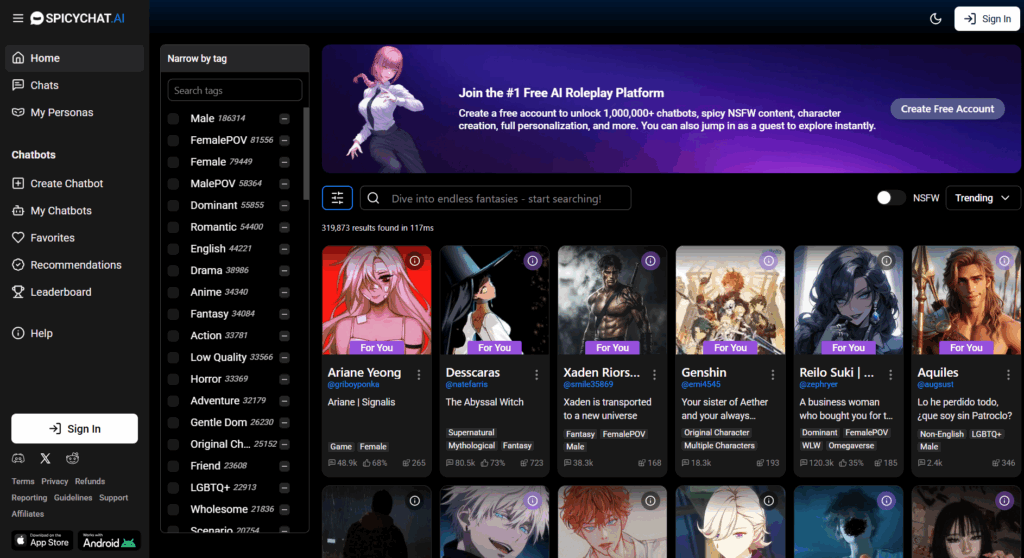
Task: Open the X social media icon
Action: tap(45, 458)
